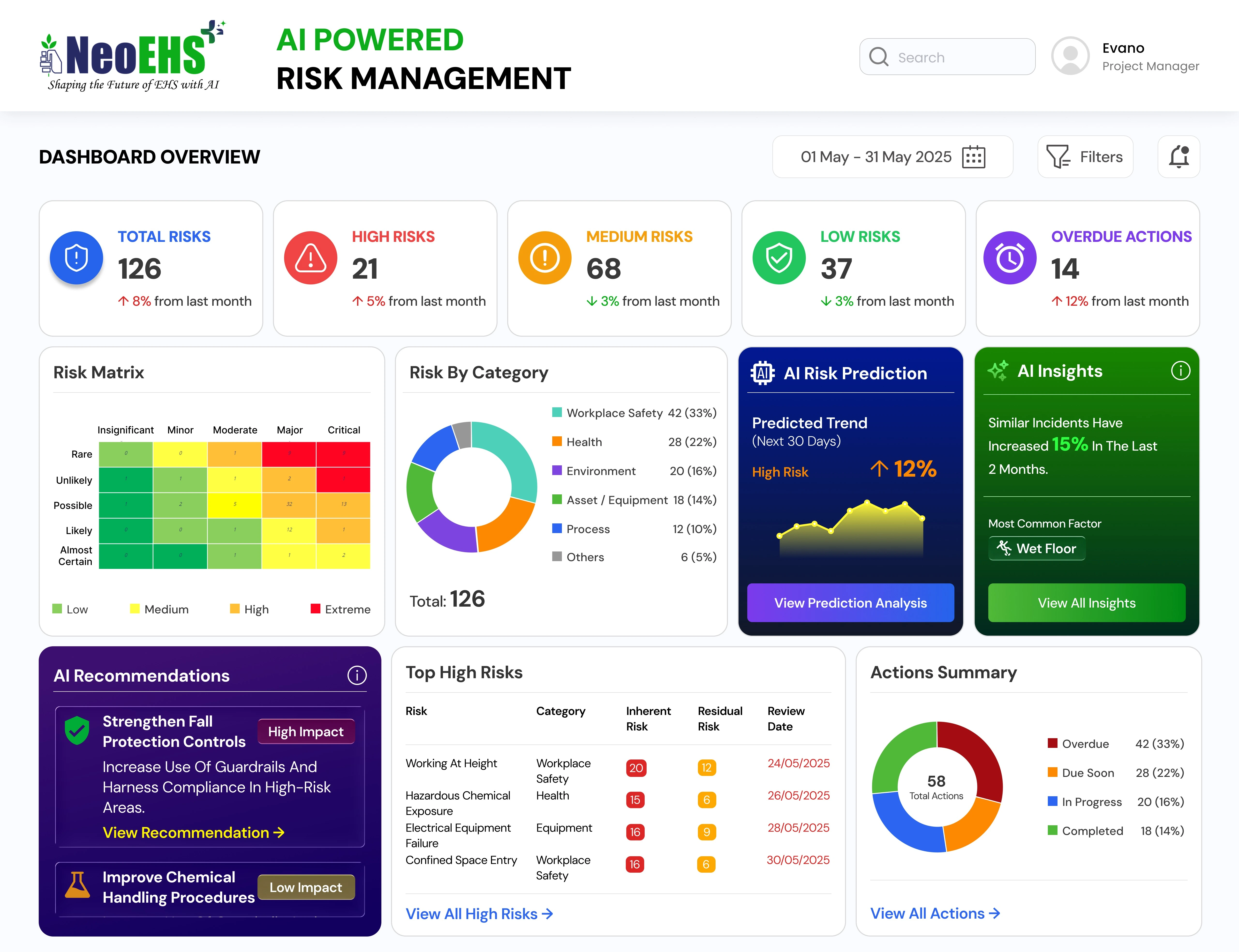Open the Evano user profile avatar
1239x952 pixels.
pyautogui.click(x=1070, y=56)
